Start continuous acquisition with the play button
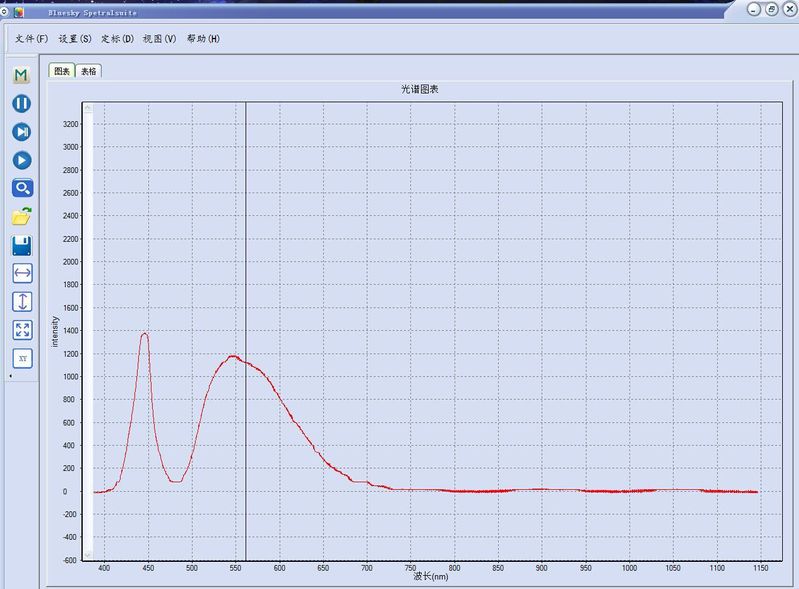The image size is (799, 589). [x=21, y=160]
